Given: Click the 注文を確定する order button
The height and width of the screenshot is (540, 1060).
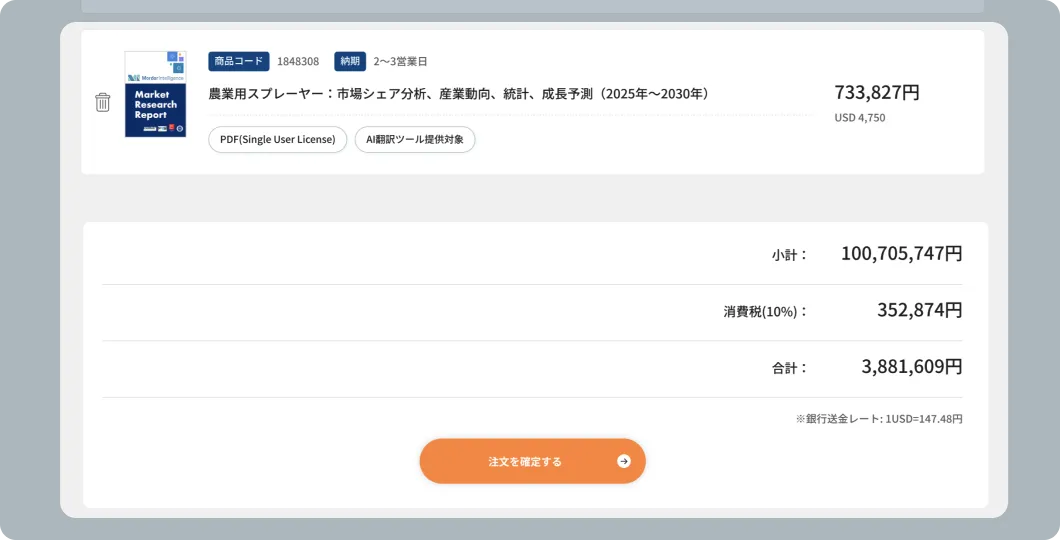Looking at the screenshot, I should (x=533, y=461).
